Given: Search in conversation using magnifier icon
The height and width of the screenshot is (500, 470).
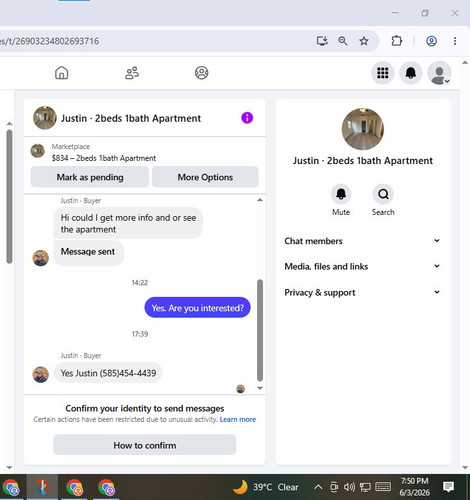Looking at the screenshot, I should pyautogui.click(x=383, y=194).
